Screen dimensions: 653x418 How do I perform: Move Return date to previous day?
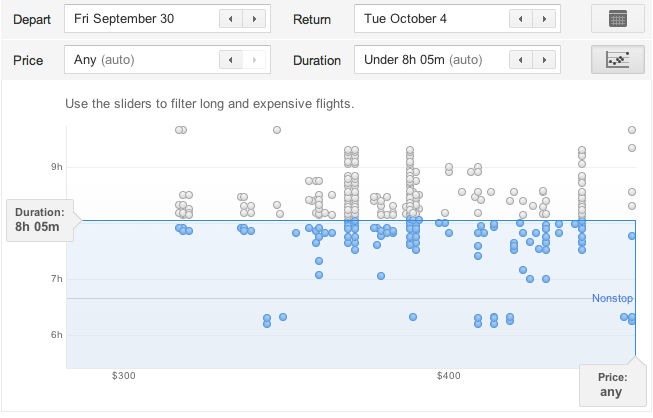tap(522, 19)
